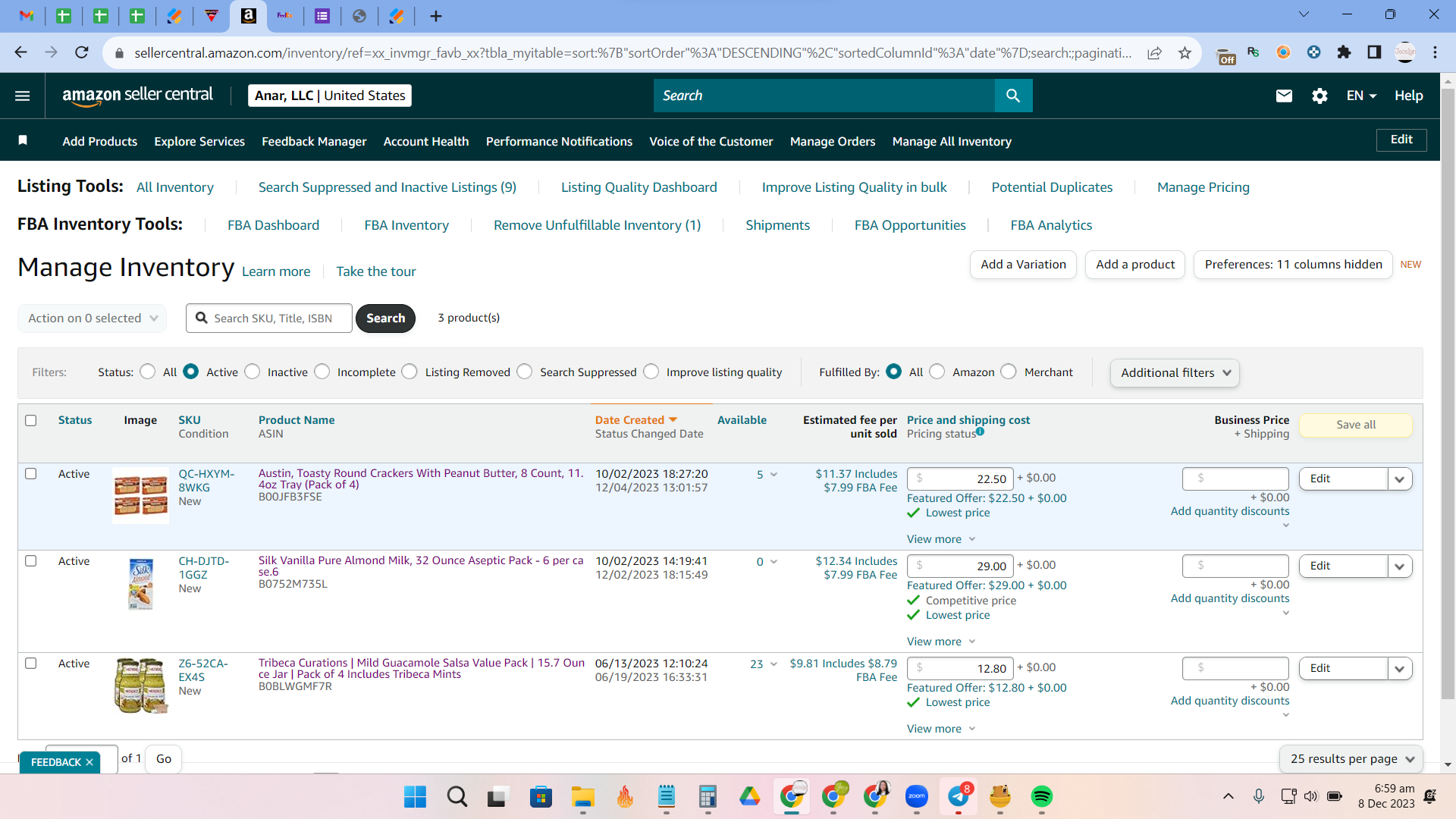
Task: Click the black Search button for SKU
Action: point(385,318)
